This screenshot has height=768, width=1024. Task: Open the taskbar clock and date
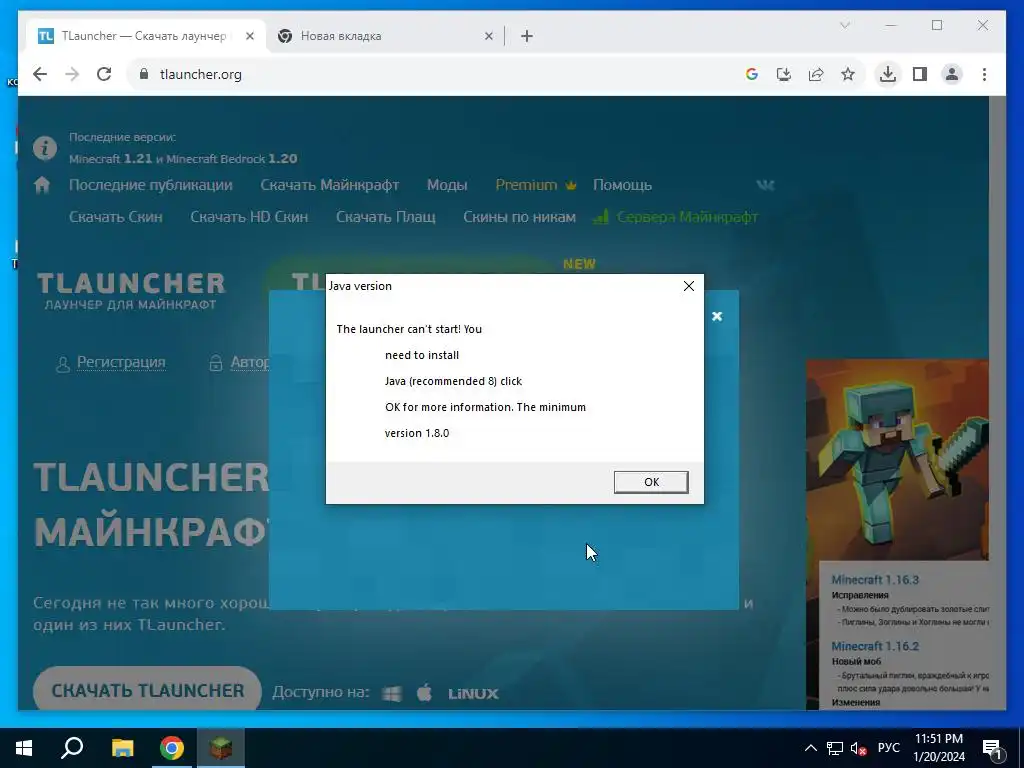[938, 748]
